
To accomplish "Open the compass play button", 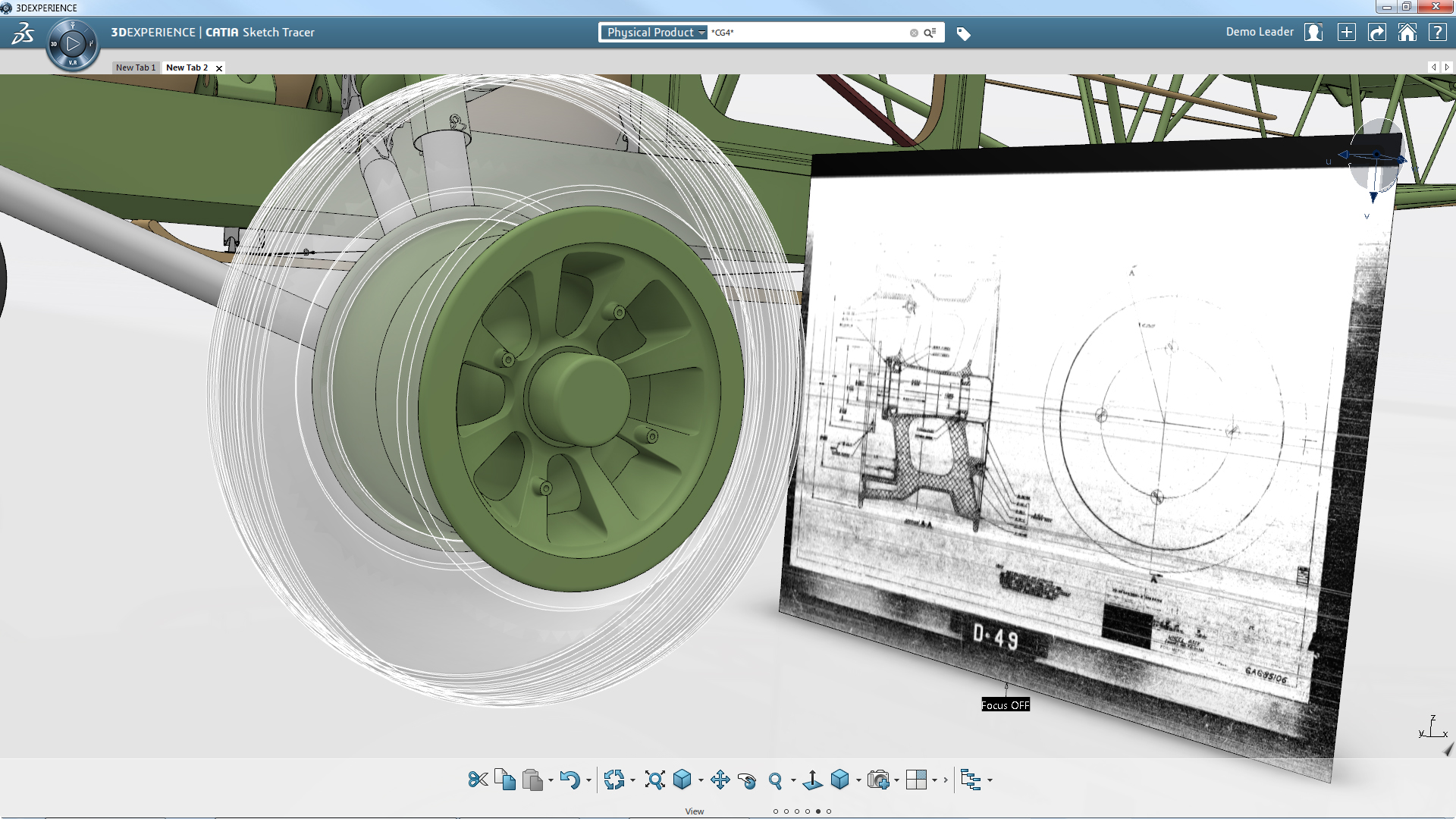I will tap(73, 44).
